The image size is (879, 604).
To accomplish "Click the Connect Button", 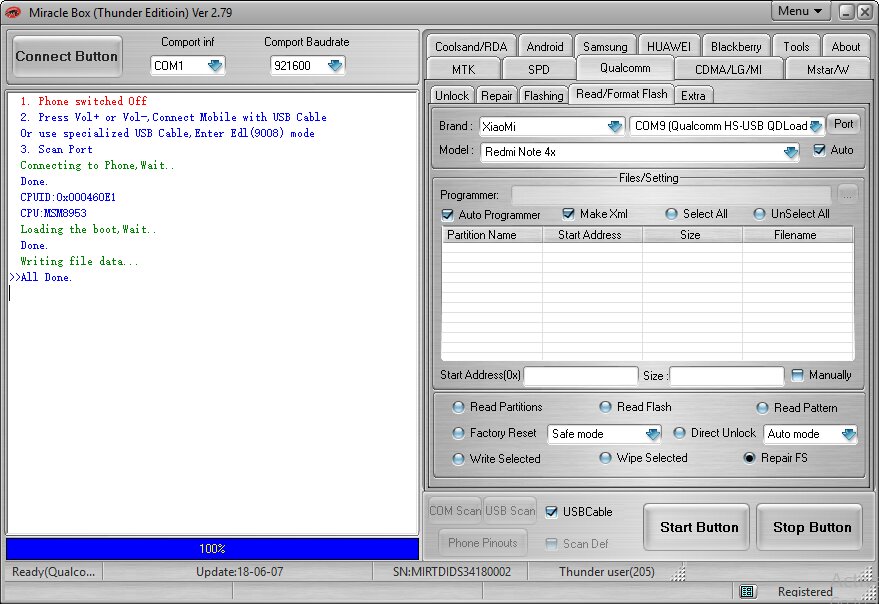I will 67,56.
